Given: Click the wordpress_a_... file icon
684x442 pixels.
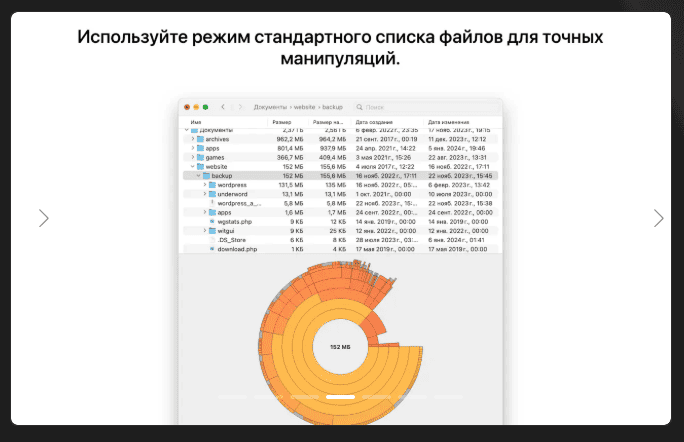Looking at the screenshot, I should (212, 203).
